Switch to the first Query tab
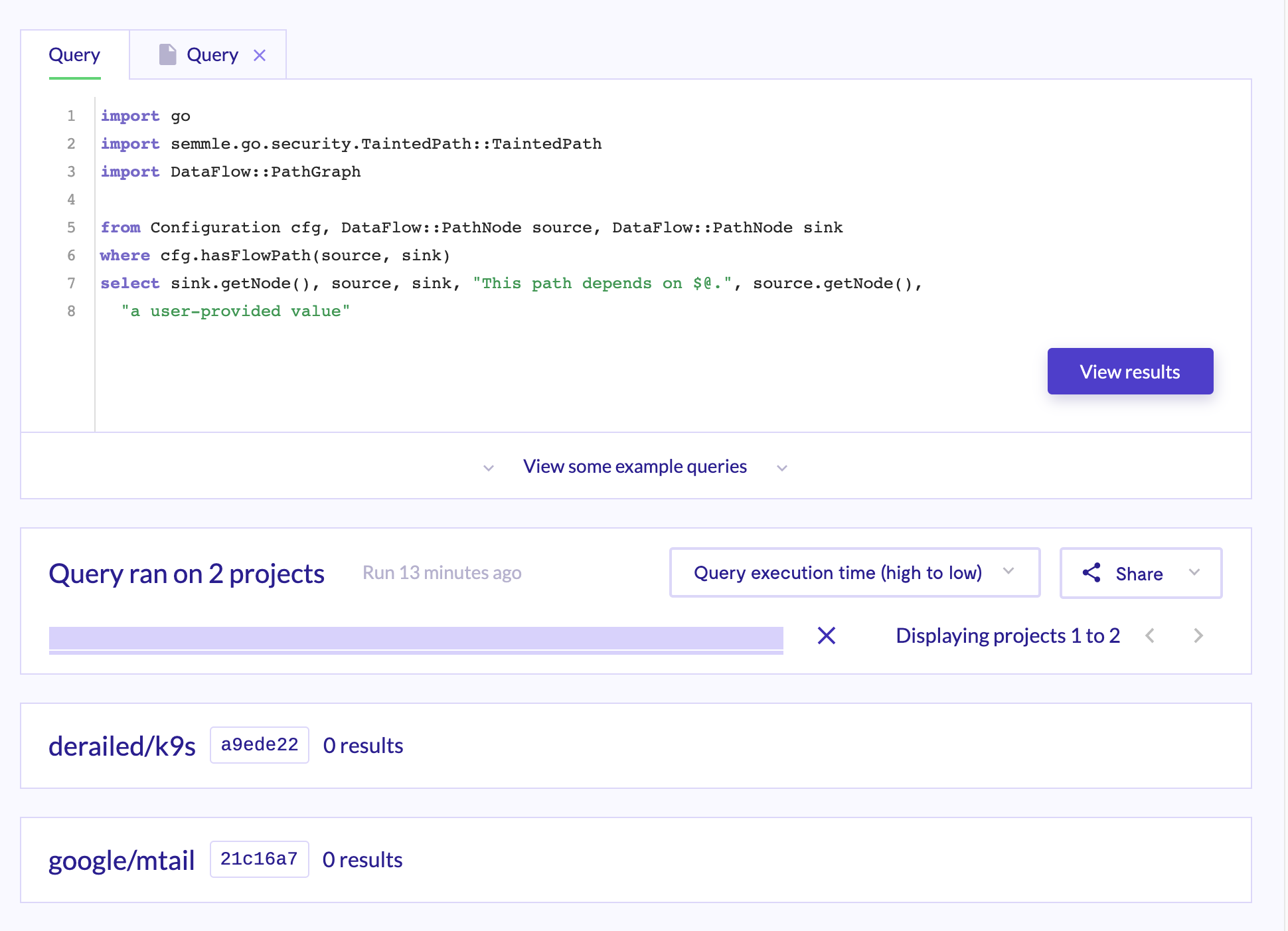Screen dimensions: 1288x931 tap(74, 54)
